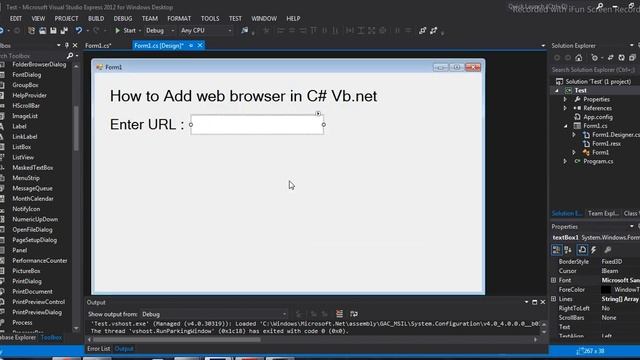Click the Search Solution Explorer field
The height and width of the screenshot is (360, 640).
tap(594, 70)
